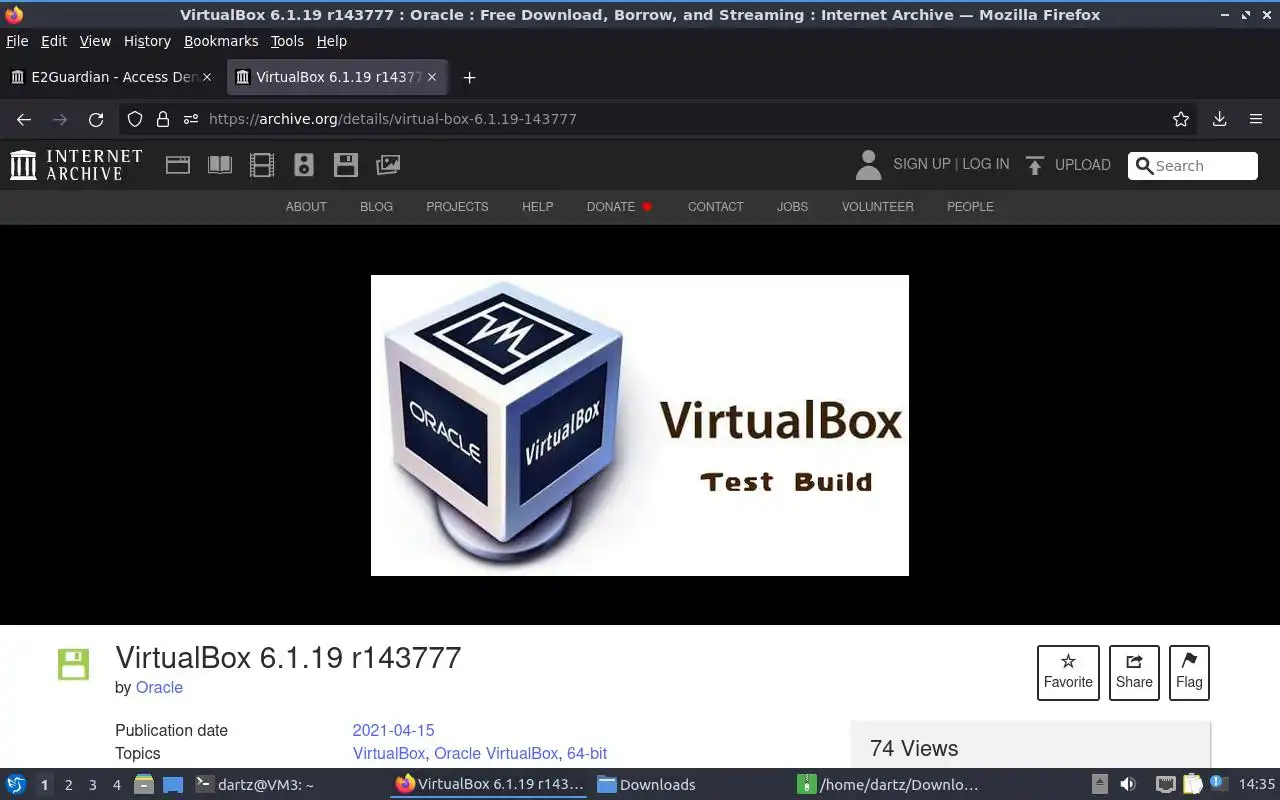Click the Oracle VirtualBox topic link
The width and height of the screenshot is (1280, 800).
click(496, 754)
